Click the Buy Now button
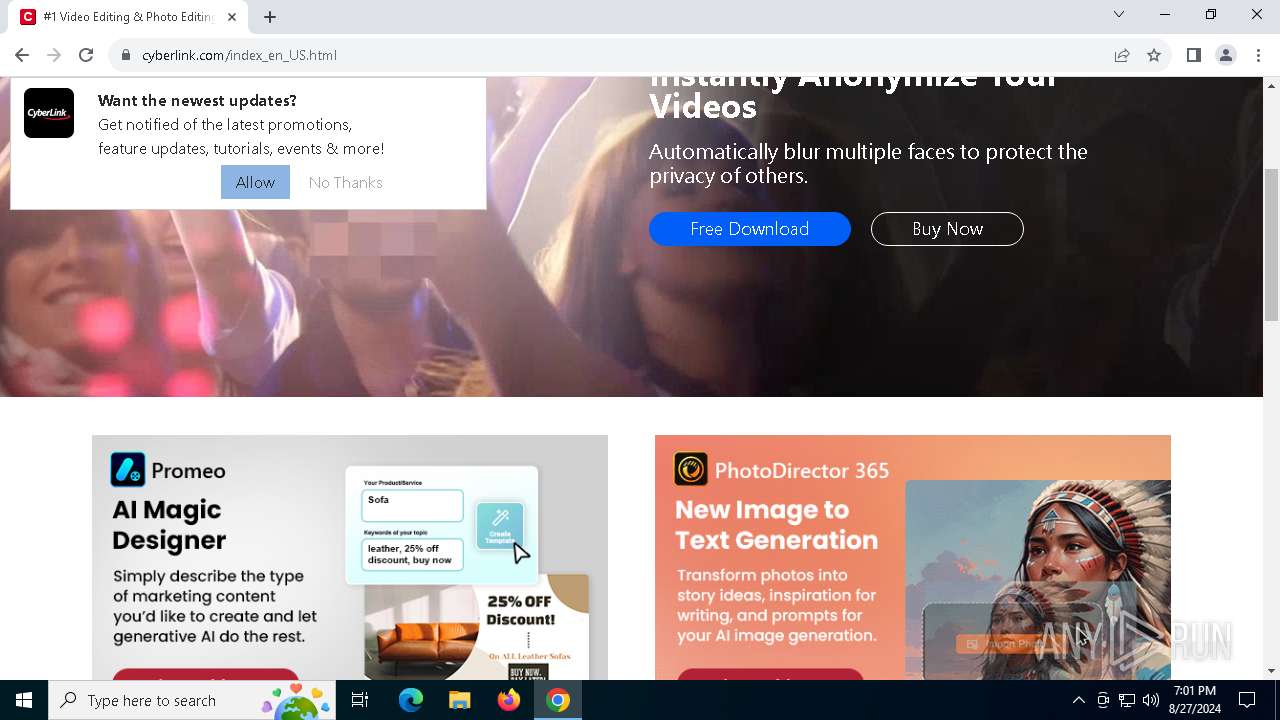The height and width of the screenshot is (720, 1280). point(947,229)
